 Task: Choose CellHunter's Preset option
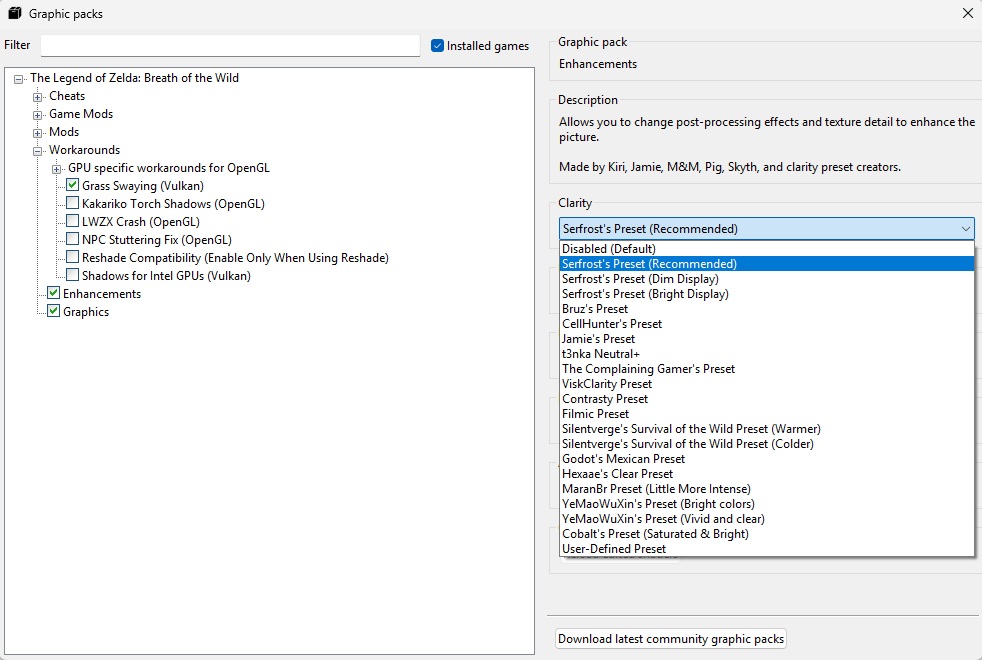pos(767,324)
